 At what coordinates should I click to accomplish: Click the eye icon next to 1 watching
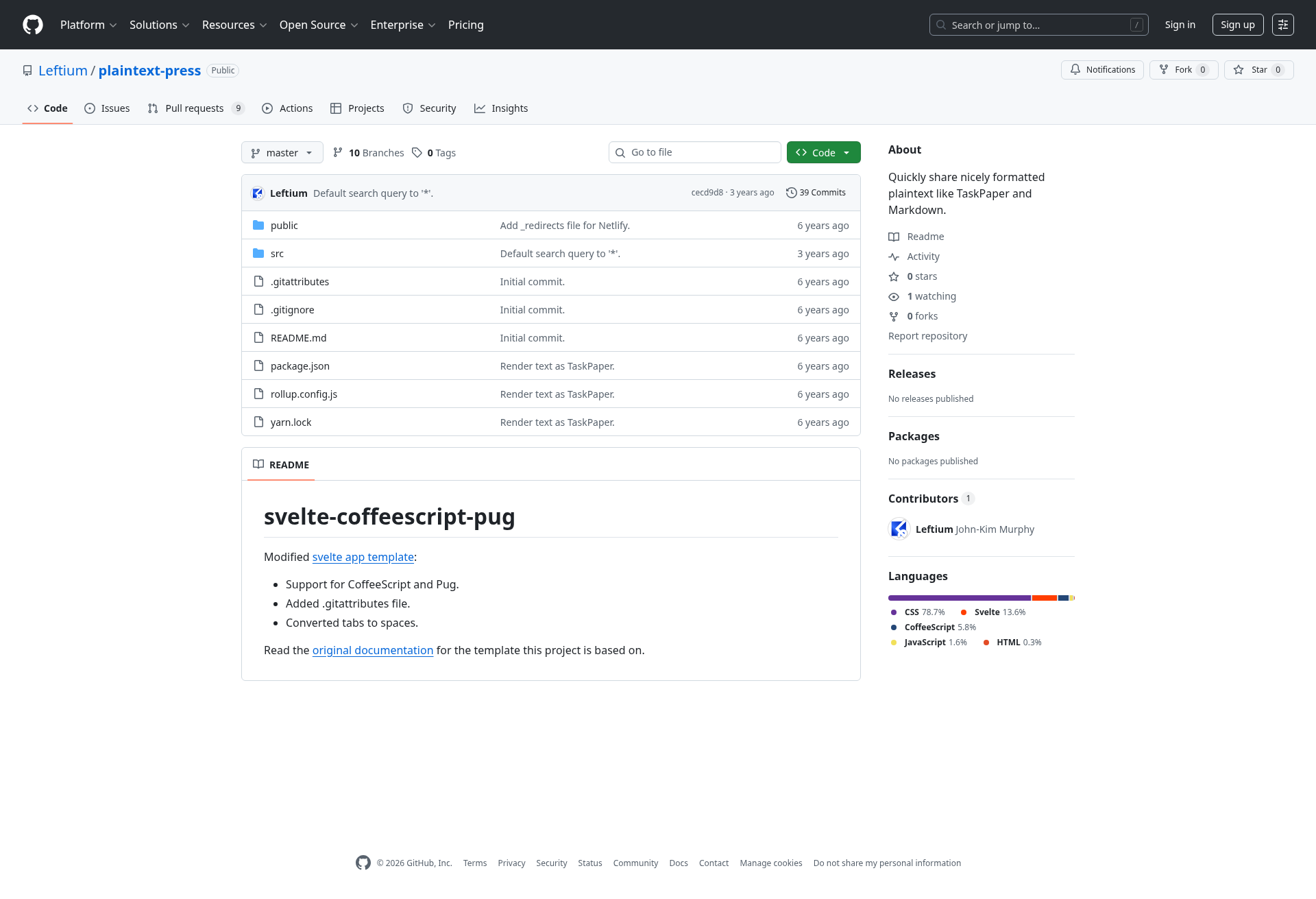coord(894,296)
